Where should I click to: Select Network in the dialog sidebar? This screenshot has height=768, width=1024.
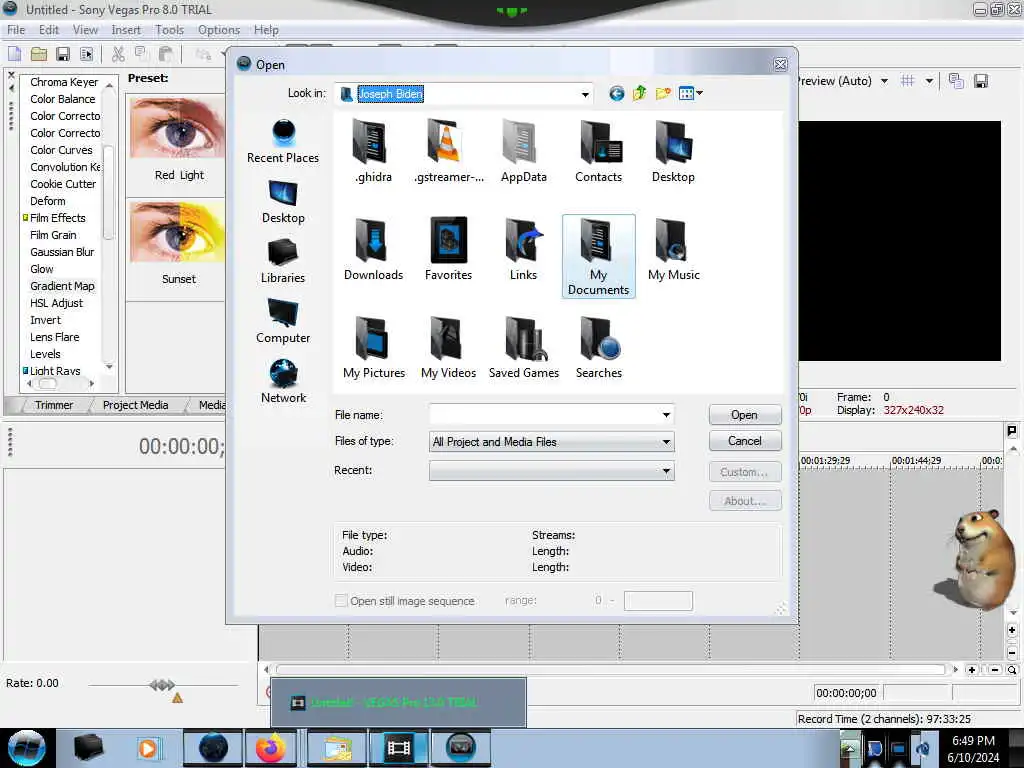pyautogui.click(x=283, y=381)
